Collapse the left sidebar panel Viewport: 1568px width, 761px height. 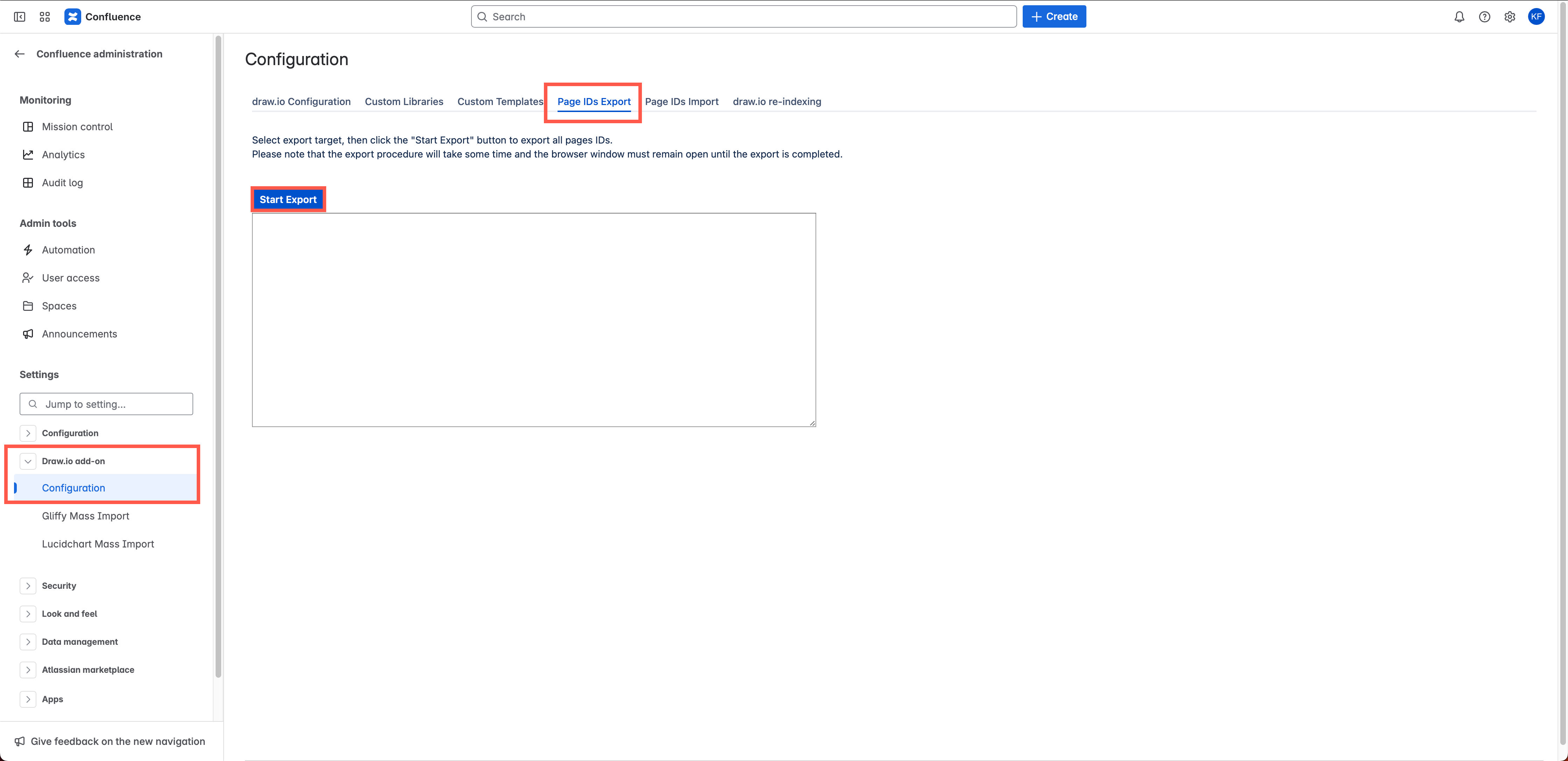coord(20,16)
